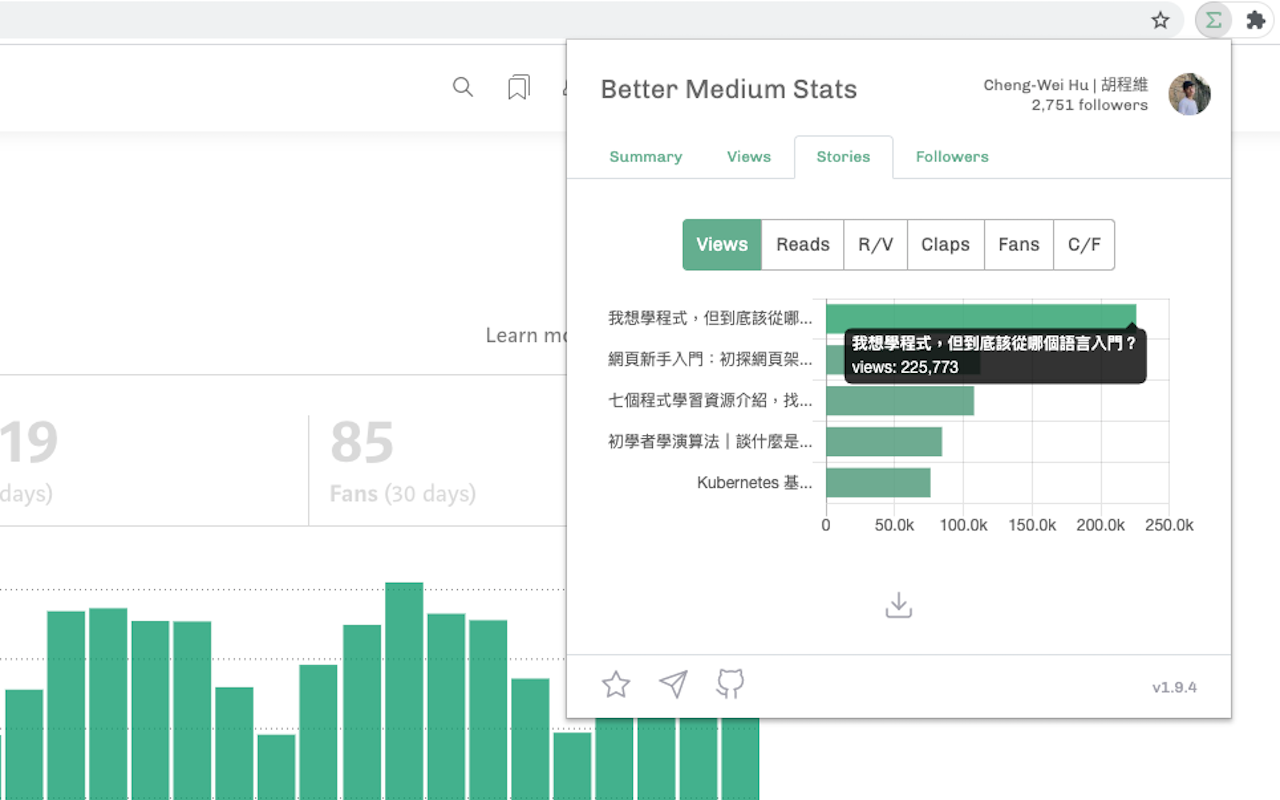Image resolution: width=1280 pixels, height=800 pixels.
Task: Click the 250.0k axis label
Action: (x=1169, y=525)
